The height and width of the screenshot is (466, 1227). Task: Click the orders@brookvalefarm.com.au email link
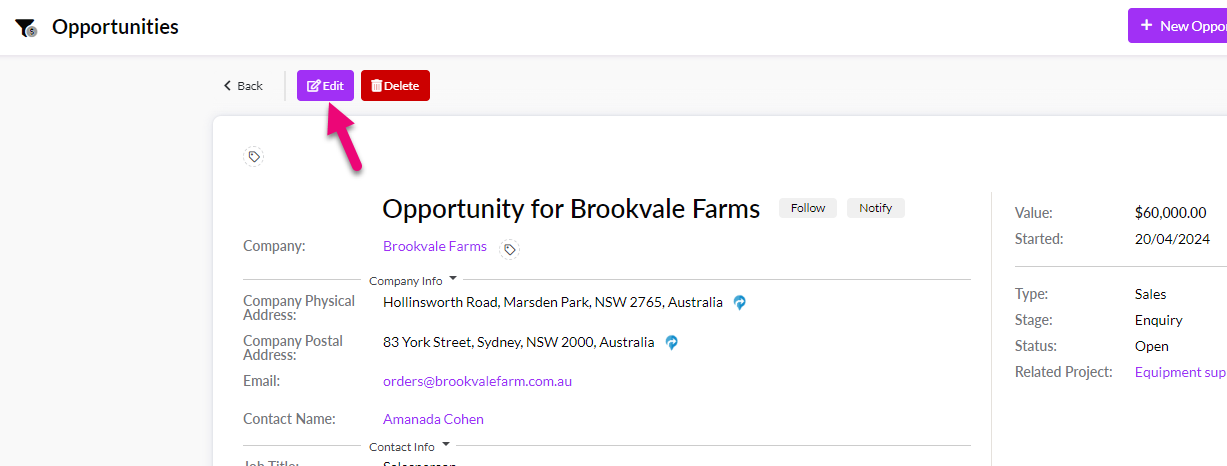[477, 381]
